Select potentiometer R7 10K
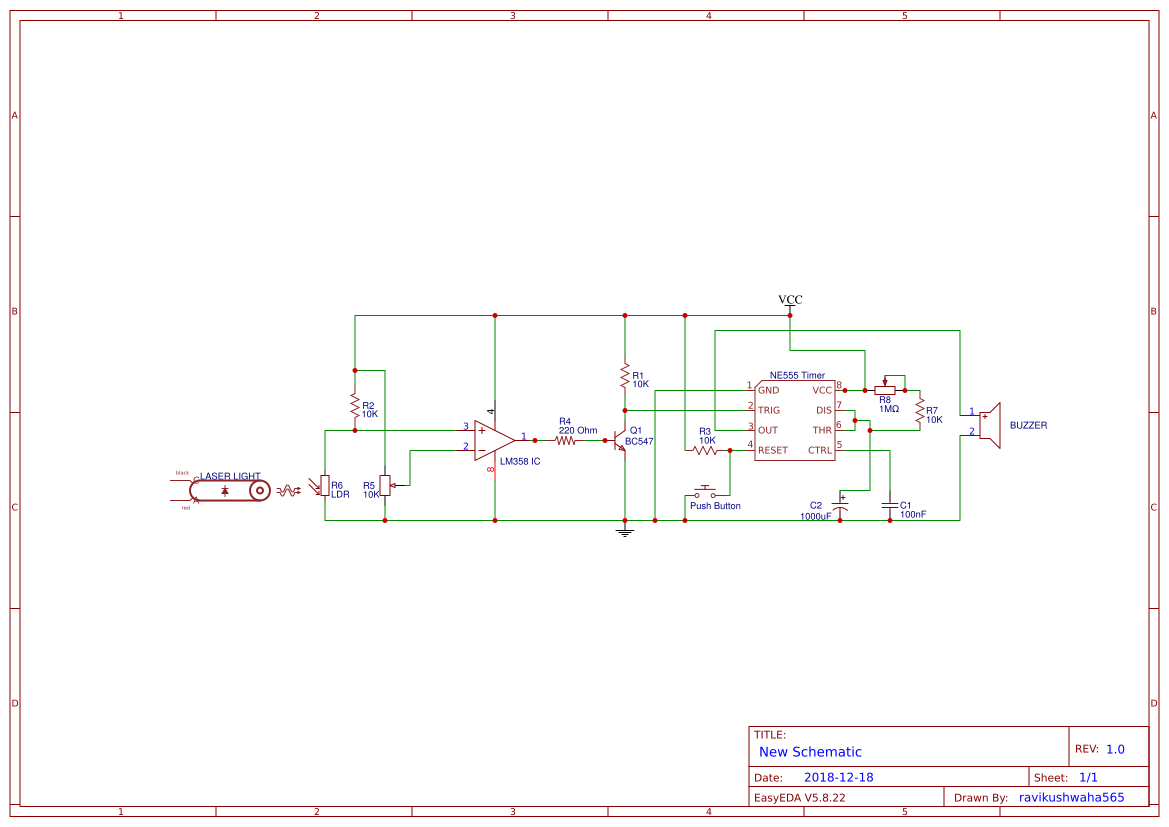The width and height of the screenshot is (1169, 827). click(x=920, y=413)
